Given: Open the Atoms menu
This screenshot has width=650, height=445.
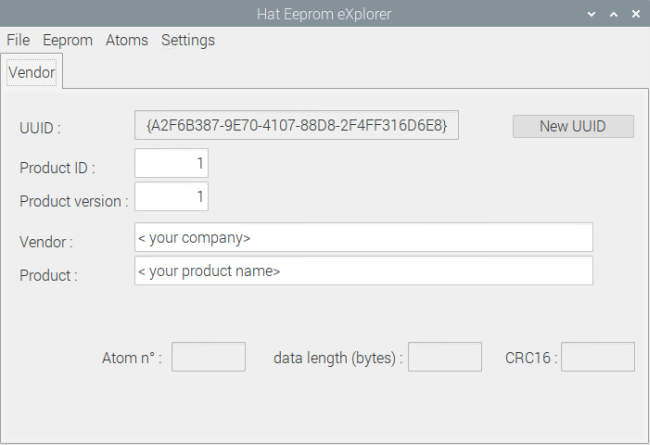Looking at the screenshot, I should (x=127, y=40).
